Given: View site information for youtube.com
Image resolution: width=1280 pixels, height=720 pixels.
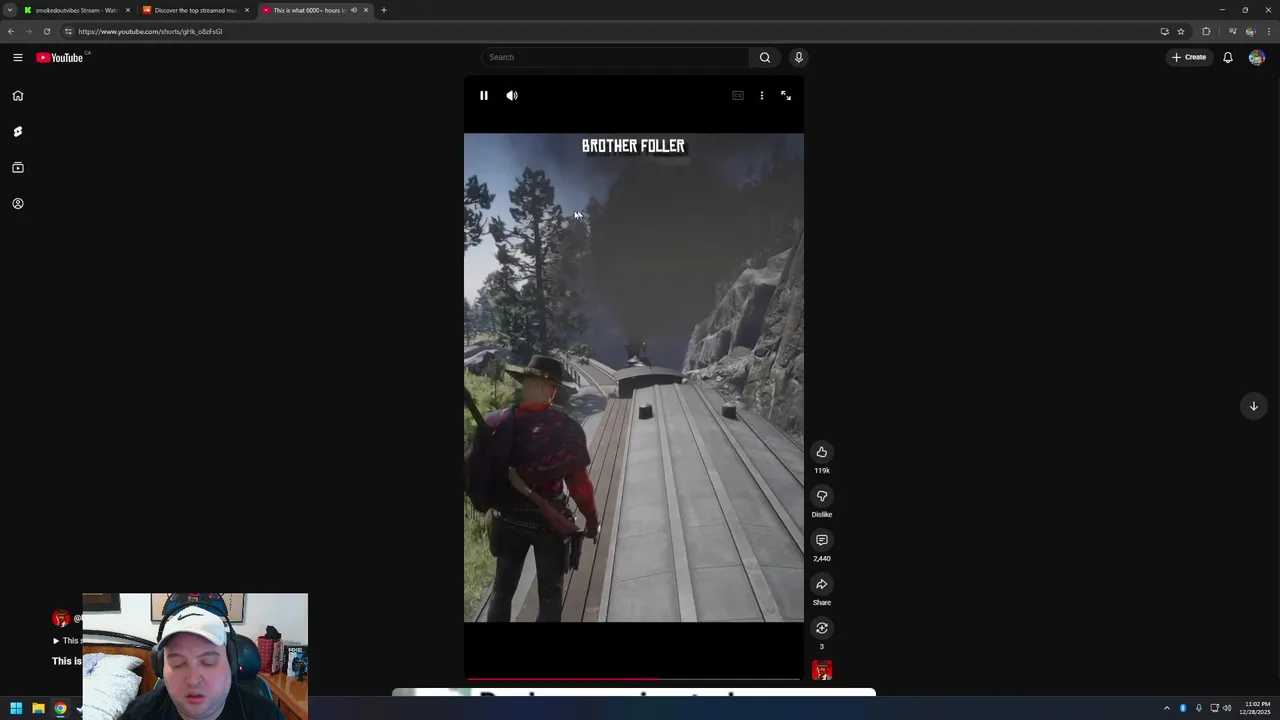Looking at the screenshot, I should click(x=68, y=31).
